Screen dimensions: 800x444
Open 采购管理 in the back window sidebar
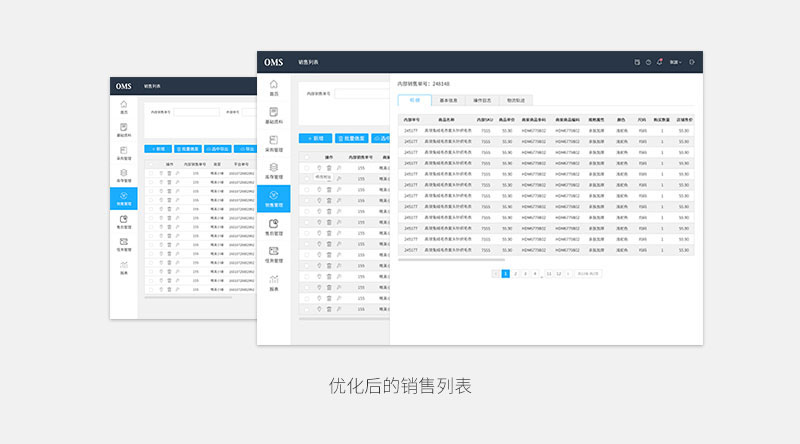(x=123, y=153)
